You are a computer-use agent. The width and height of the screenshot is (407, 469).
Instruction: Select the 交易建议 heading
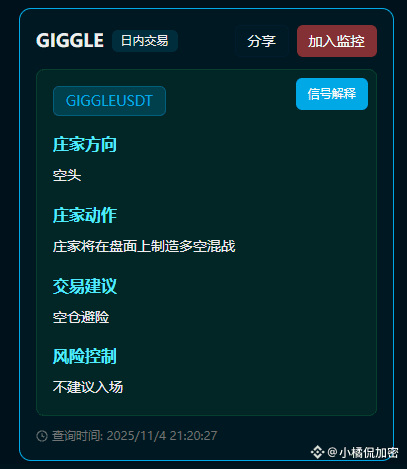85,286
